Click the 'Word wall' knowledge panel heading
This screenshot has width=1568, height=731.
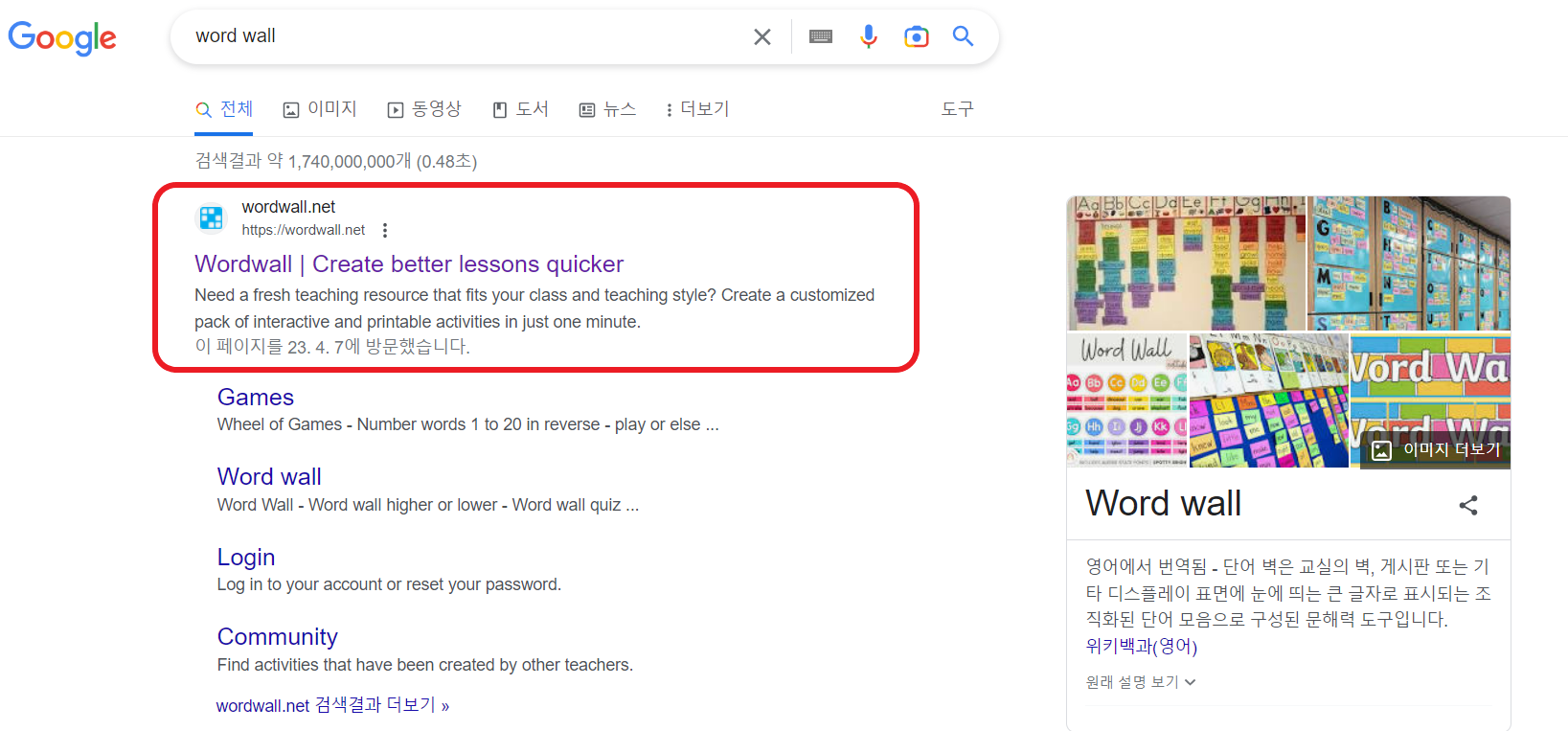(x=1164, y=504)
